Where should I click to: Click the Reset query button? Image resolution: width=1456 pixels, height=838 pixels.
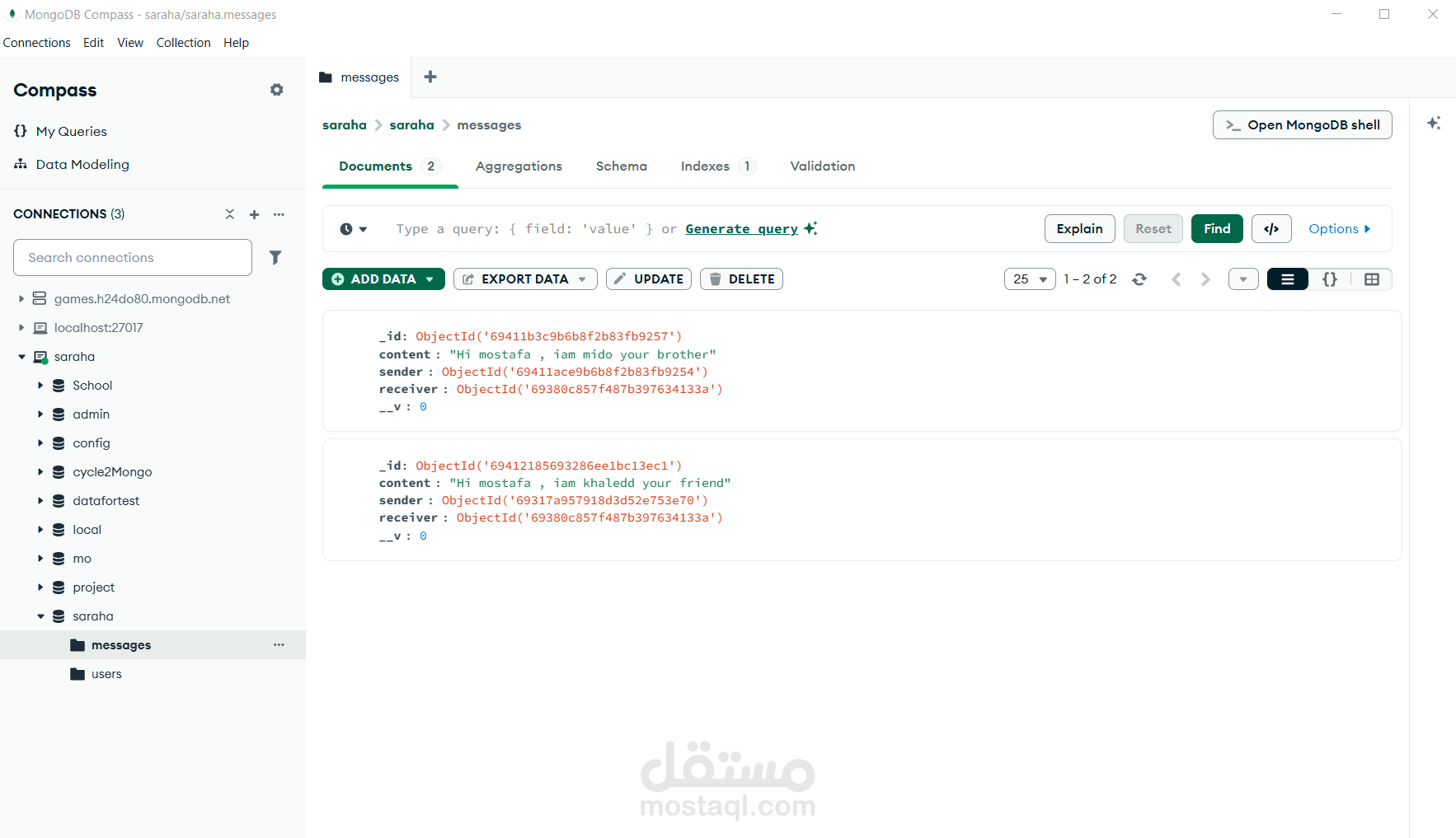pyautogui.click(x=1153, y=229)
